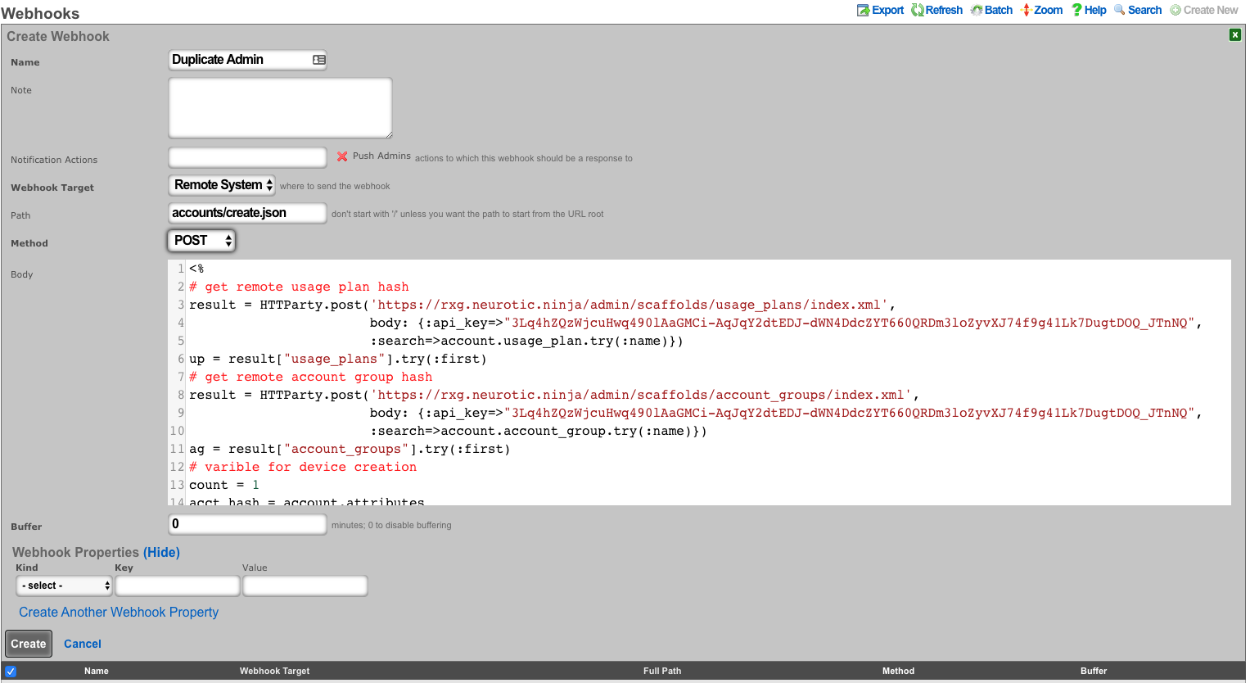Sort by the Full Path column header
Viewport: 1250px width, 683px height.
661,671
